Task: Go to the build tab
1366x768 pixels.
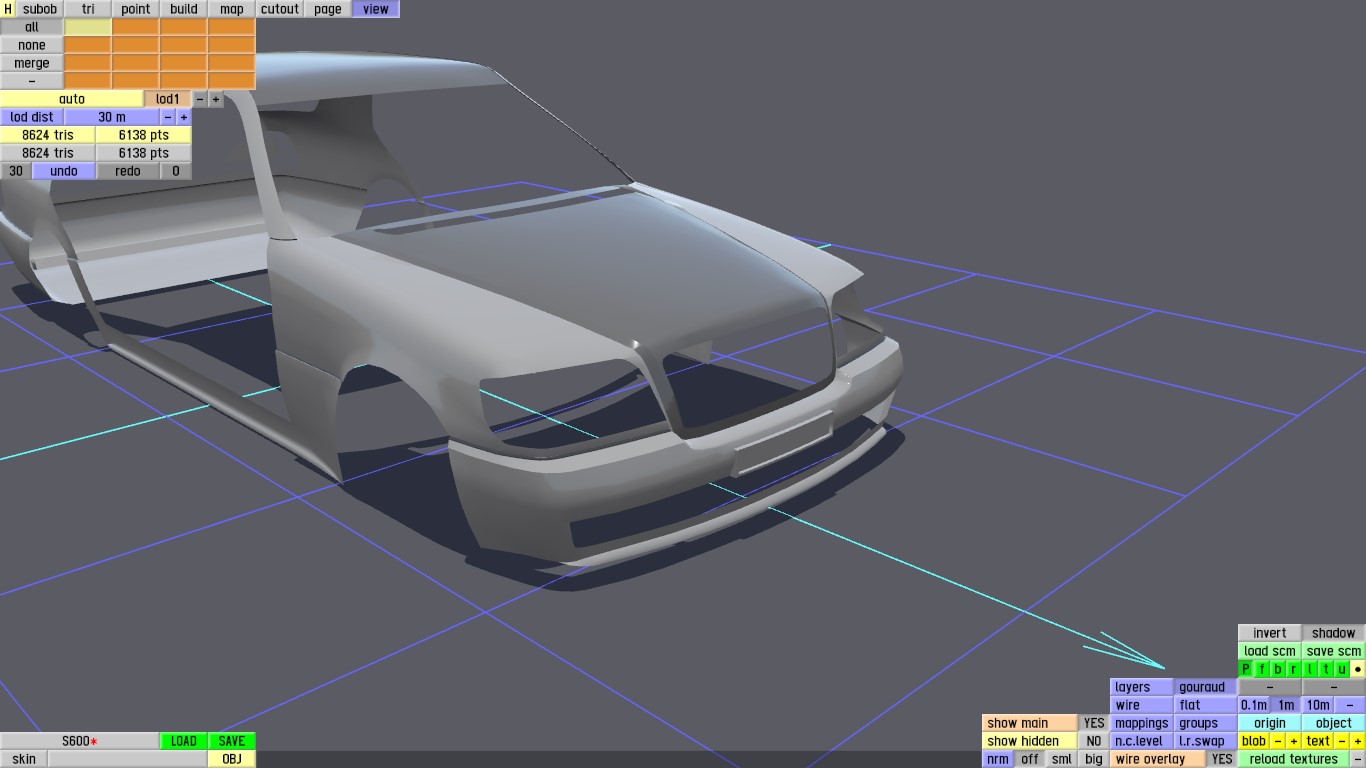Action: point(184,9)
